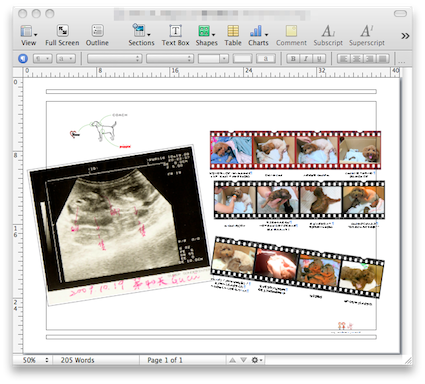Select the small cartoon figures graphic
Screen dimensions: 425x384
[345, 327]
